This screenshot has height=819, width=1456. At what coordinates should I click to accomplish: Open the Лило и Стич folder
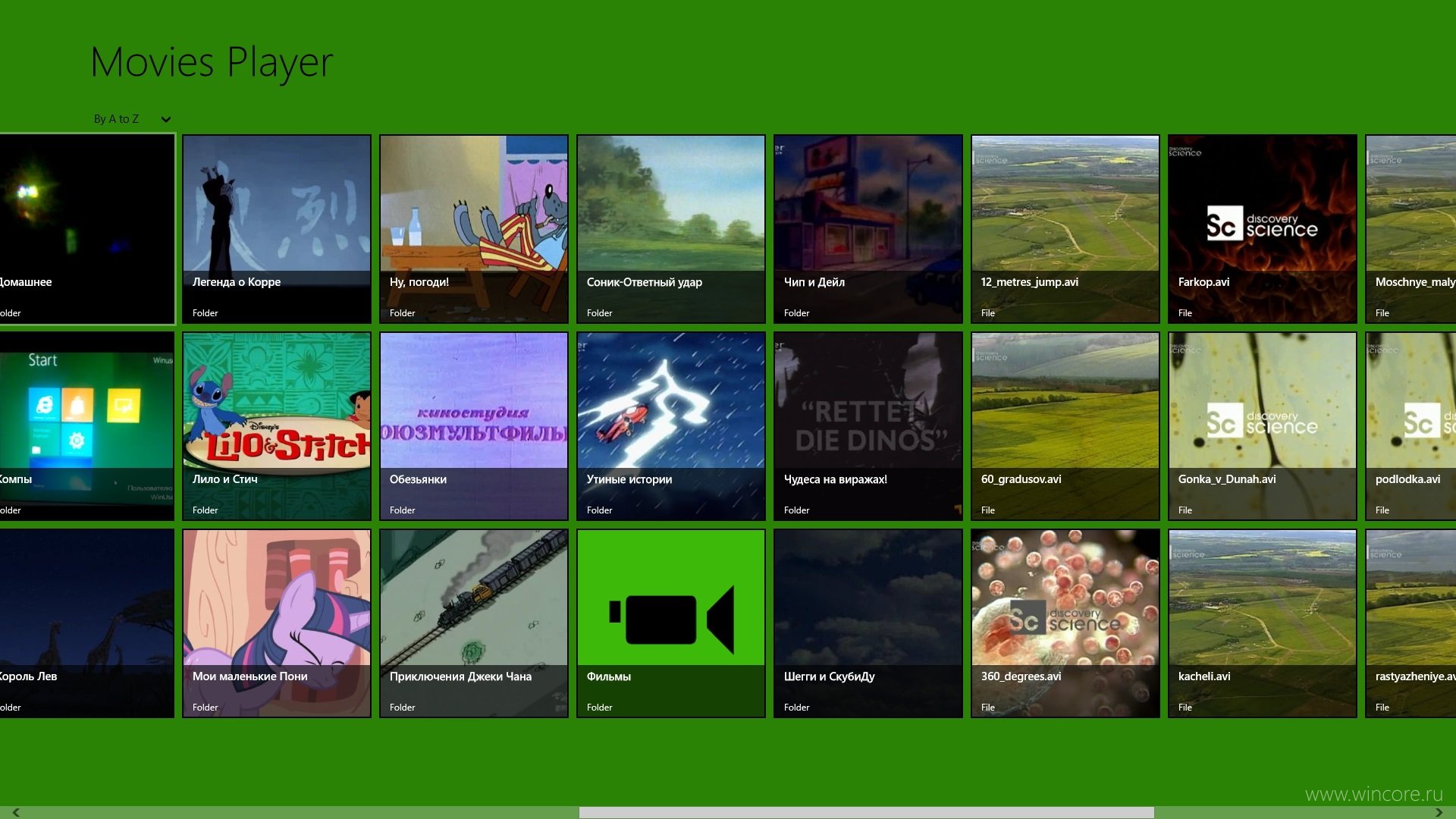pyautogui.click(x=277, y=426)
